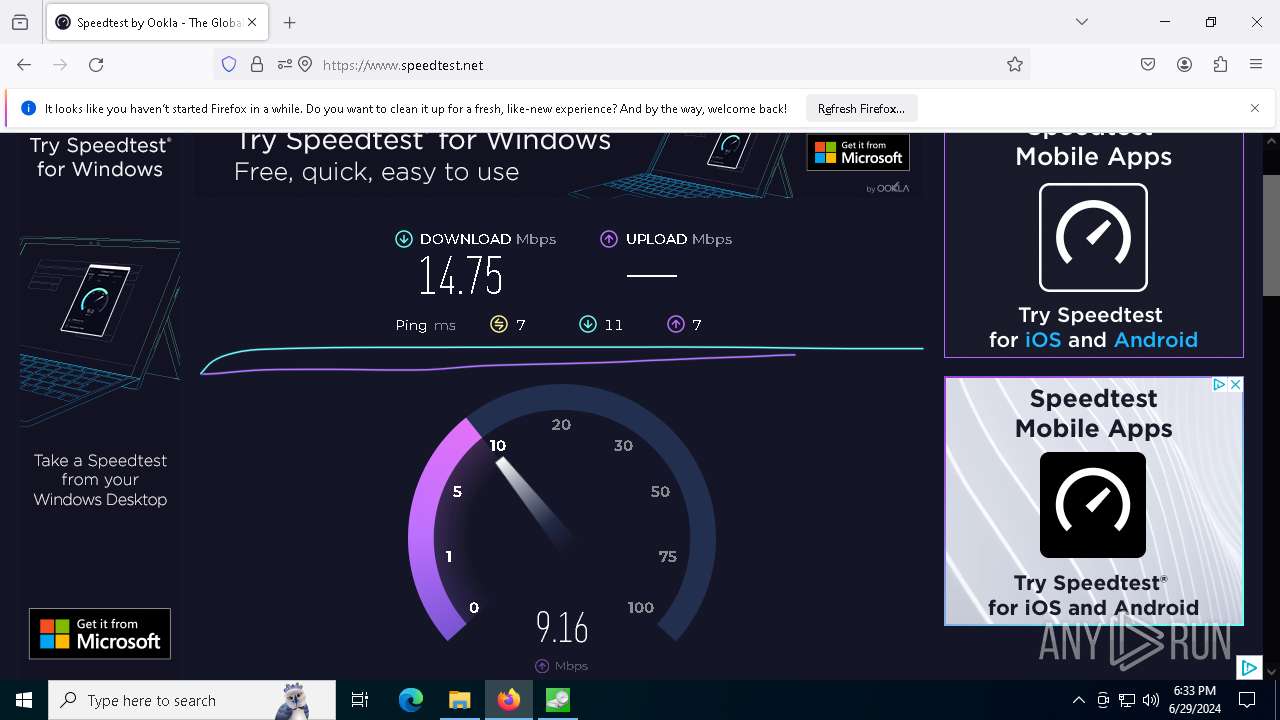Click Get it from Microsoft left sidebar badge
This screenshot has height=720, width=1280.
[100, 634]
